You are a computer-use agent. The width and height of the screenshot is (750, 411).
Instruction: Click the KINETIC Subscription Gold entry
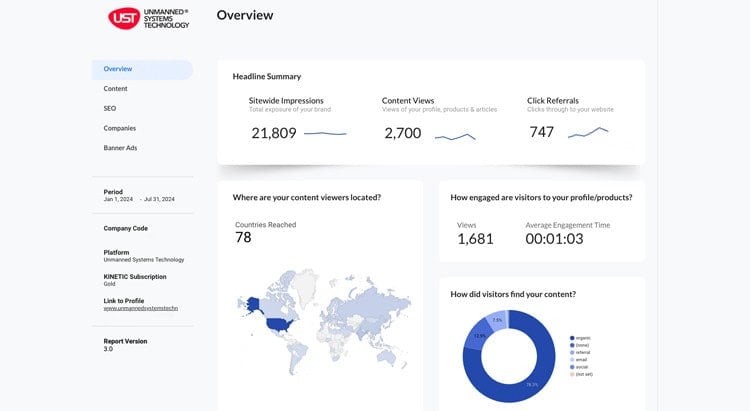(135, 280)
